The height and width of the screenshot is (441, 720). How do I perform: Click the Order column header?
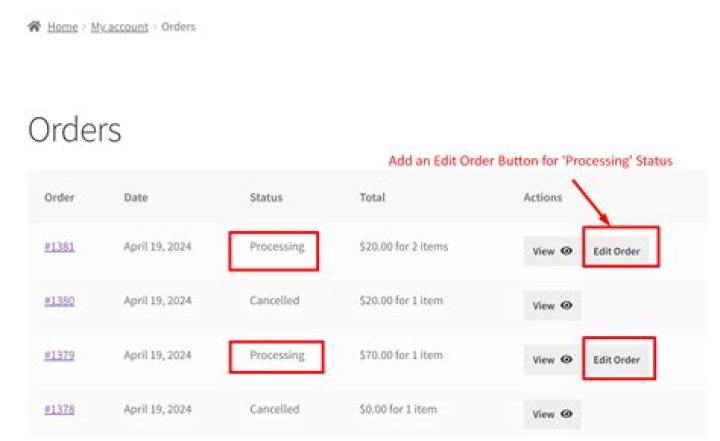pyautogui.click(x=59, y=198)
